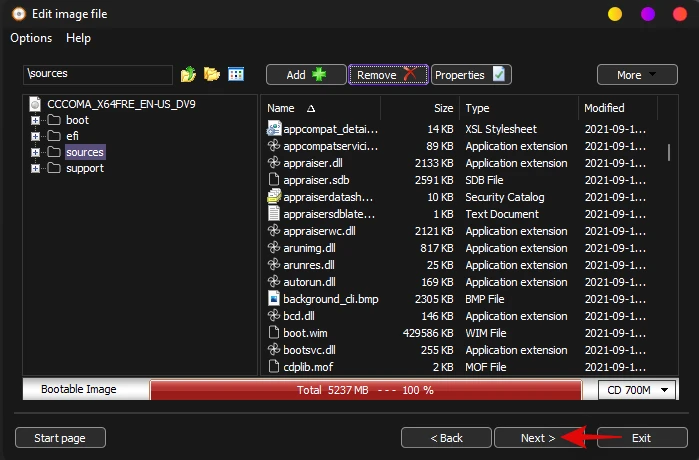
Task: Click the CCCOMA_X64FRE_EN-US_DV9 disc root icon
Action: click(x=36, y=103)
